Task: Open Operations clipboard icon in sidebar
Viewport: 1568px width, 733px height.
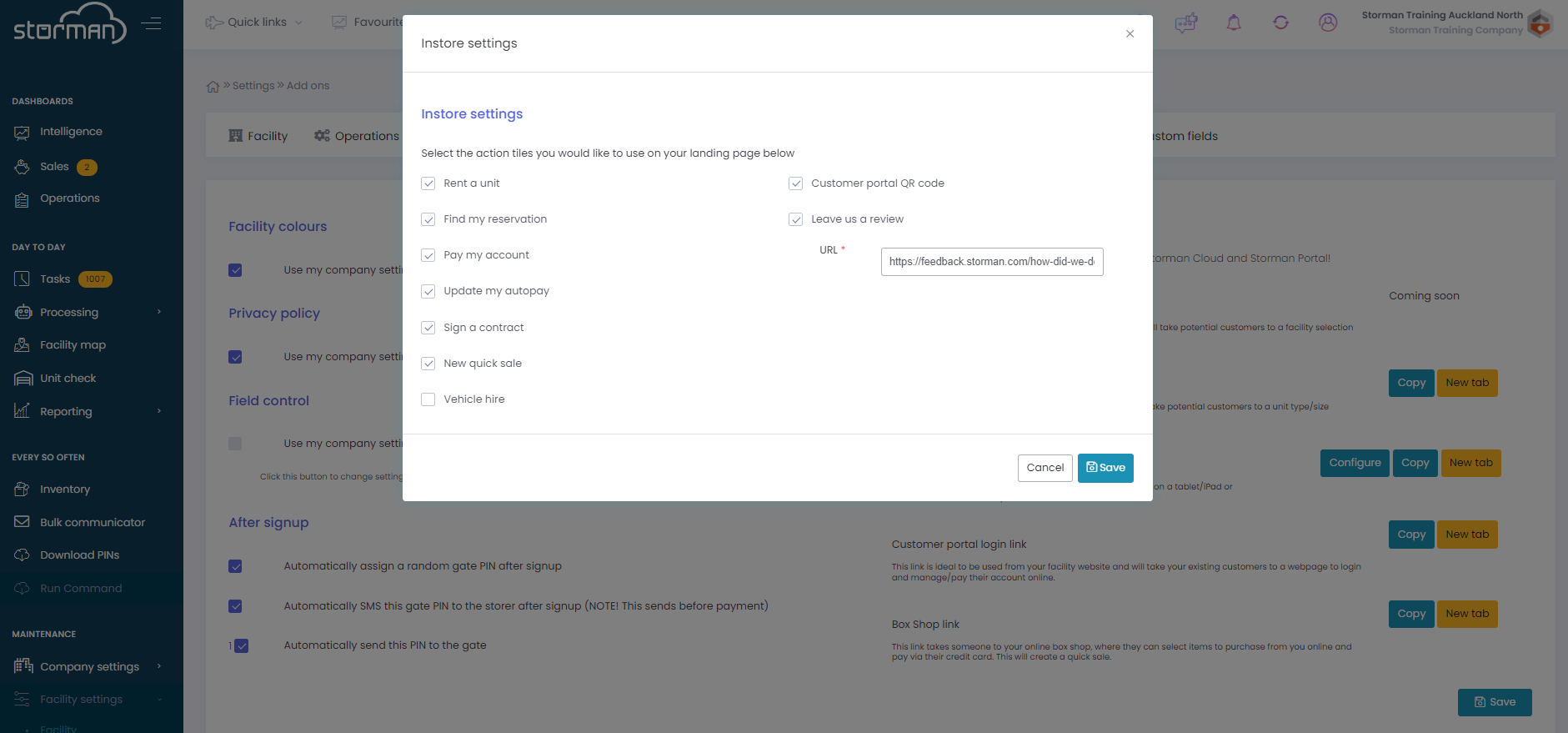Action: coord(23,198)
